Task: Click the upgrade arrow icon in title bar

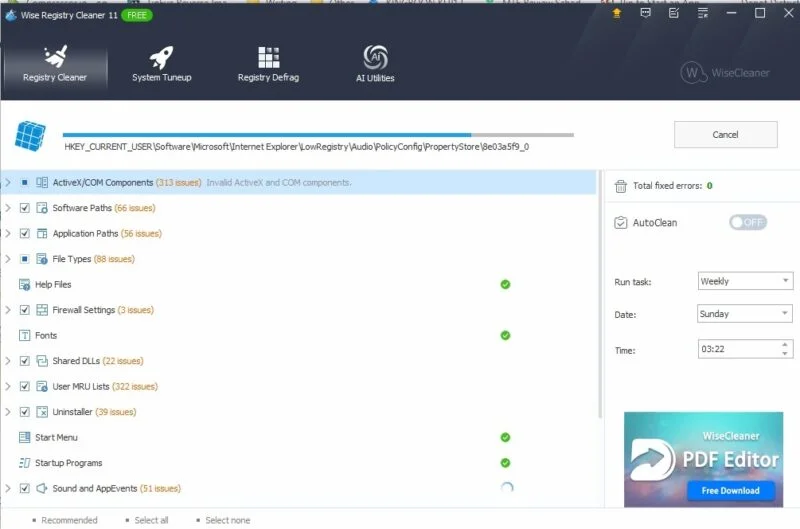Action: coord(617,13)
